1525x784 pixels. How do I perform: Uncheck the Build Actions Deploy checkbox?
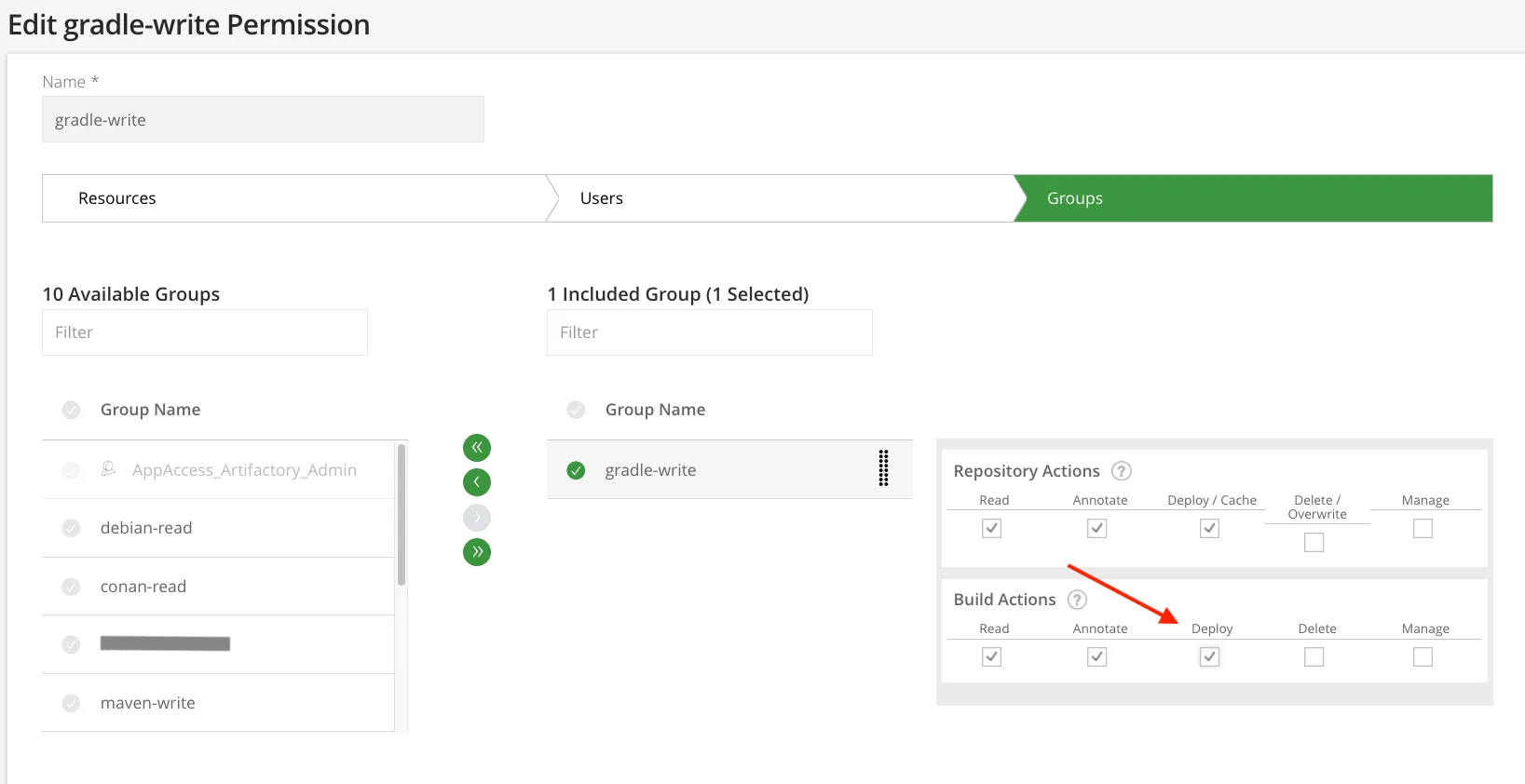click(x=1209, y=656)
